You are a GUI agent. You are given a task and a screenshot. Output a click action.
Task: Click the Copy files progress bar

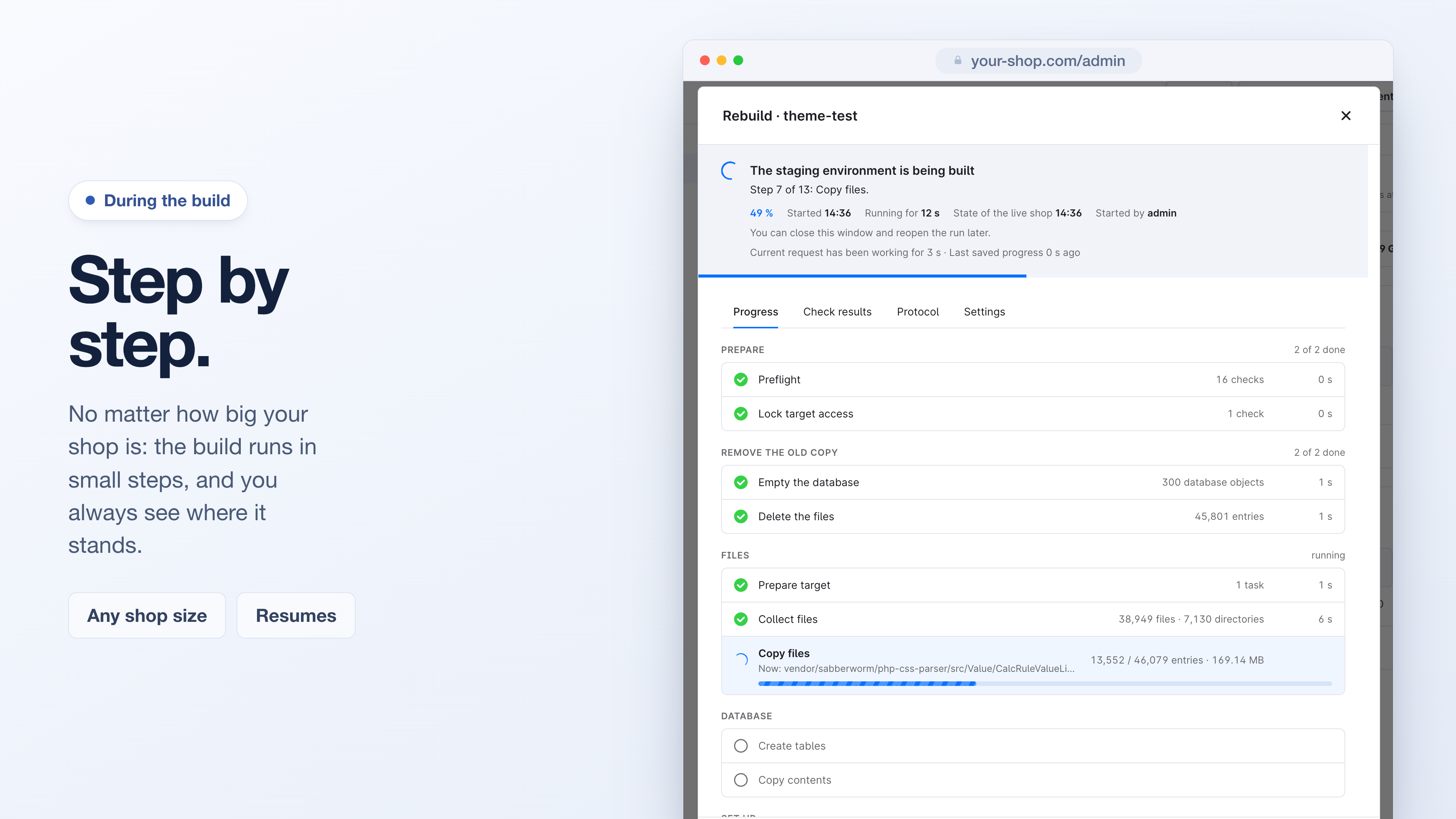point(1045,683)
